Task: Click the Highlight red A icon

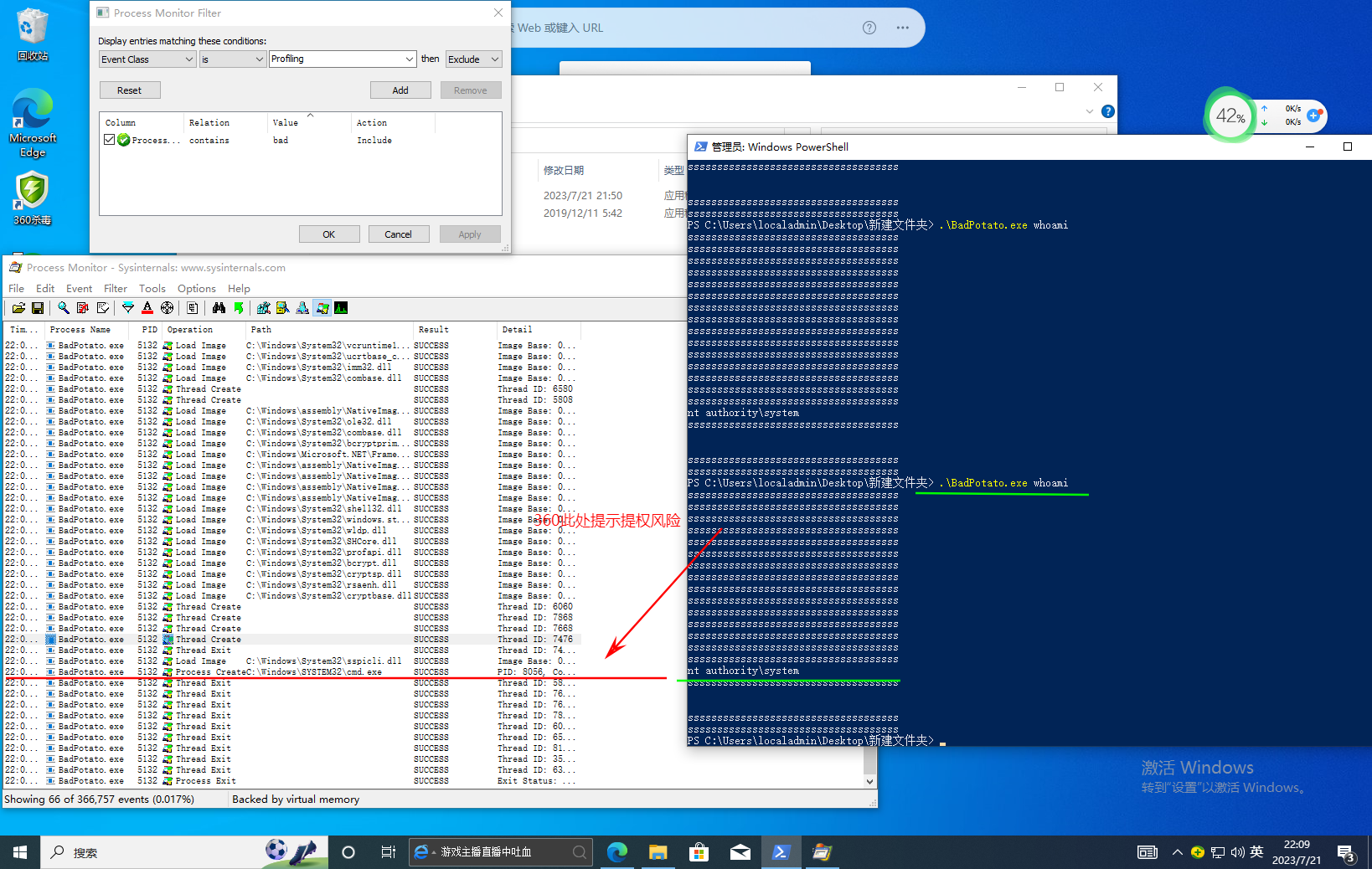Action: pyautogui.click(x=147, y=308)
